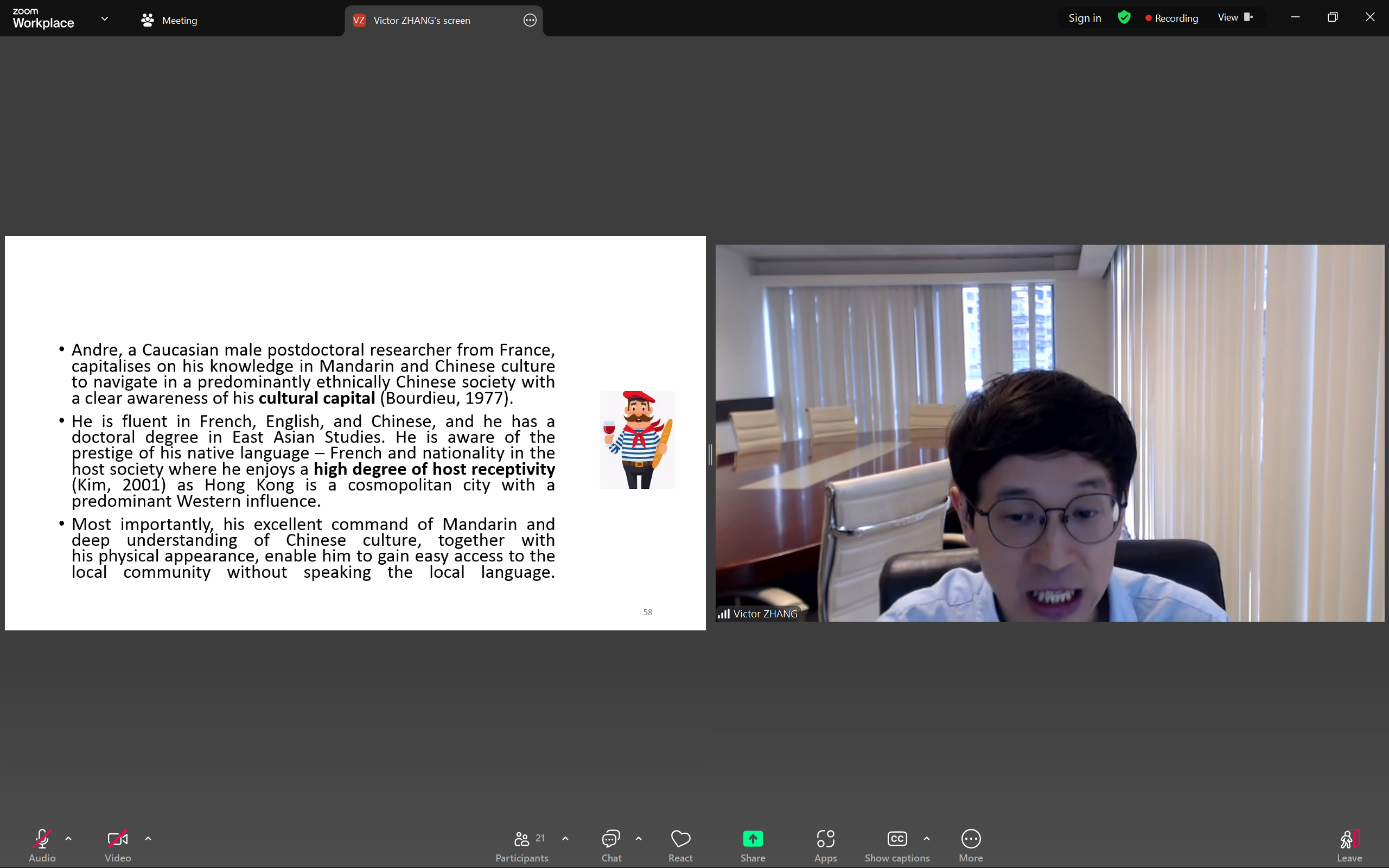Click the green encryption shield icon

point(1124,18)
